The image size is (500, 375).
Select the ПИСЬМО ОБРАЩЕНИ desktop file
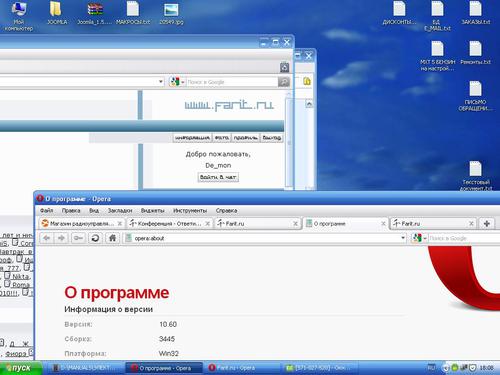(476, 96)
